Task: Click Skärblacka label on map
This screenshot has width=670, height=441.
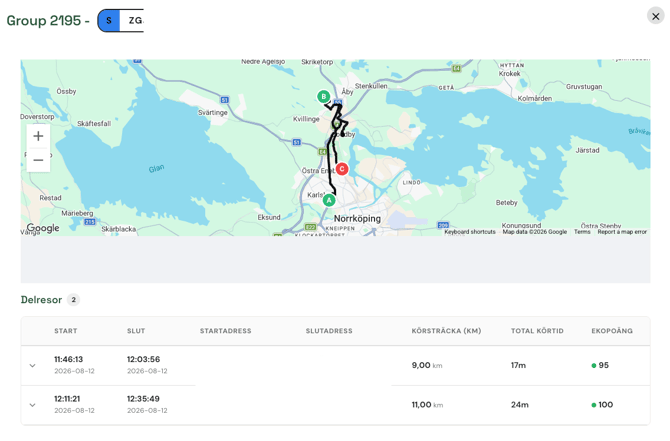Action: 119,229
